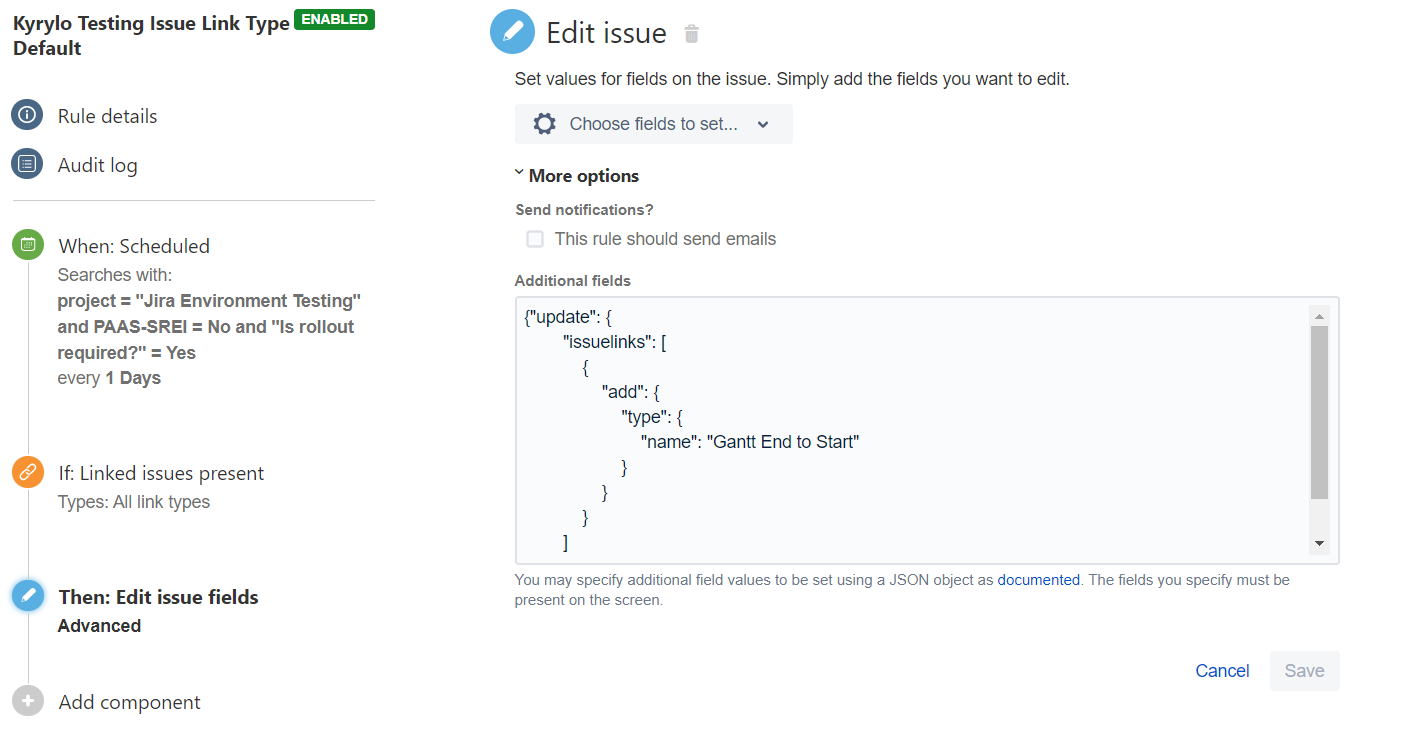This screenshot has height=754, width=1419.
Task: Click the ENABLED status badge
Action: click(334, 19)
